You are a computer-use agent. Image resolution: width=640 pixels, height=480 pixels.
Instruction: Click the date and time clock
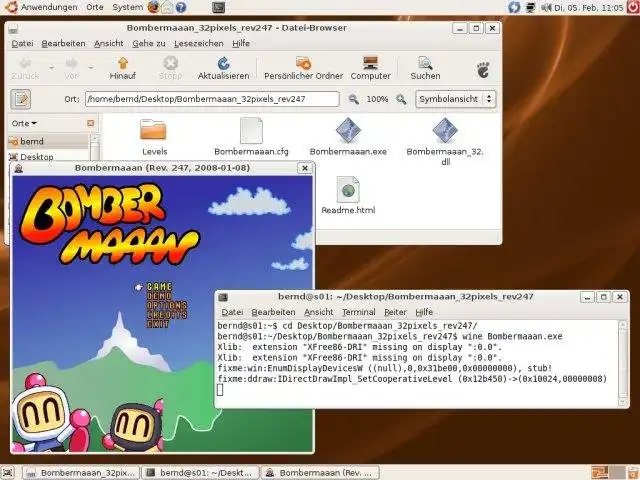pyautogui.click(x=589, y=7)
